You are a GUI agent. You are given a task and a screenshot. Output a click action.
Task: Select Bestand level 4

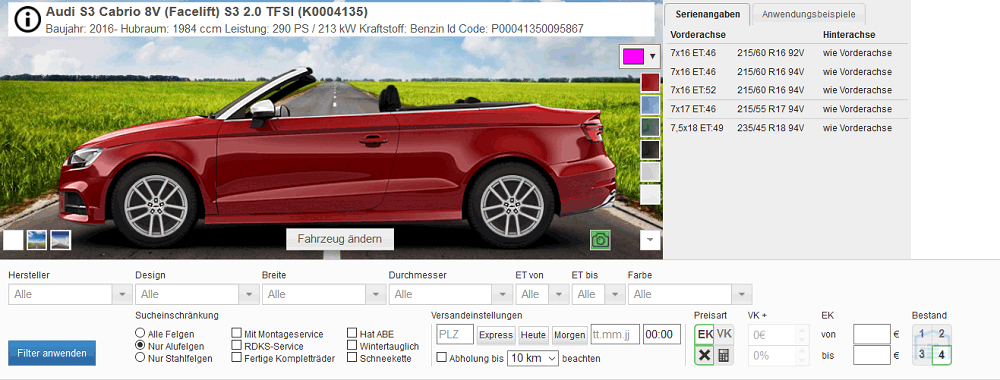[x=941, y=354]
